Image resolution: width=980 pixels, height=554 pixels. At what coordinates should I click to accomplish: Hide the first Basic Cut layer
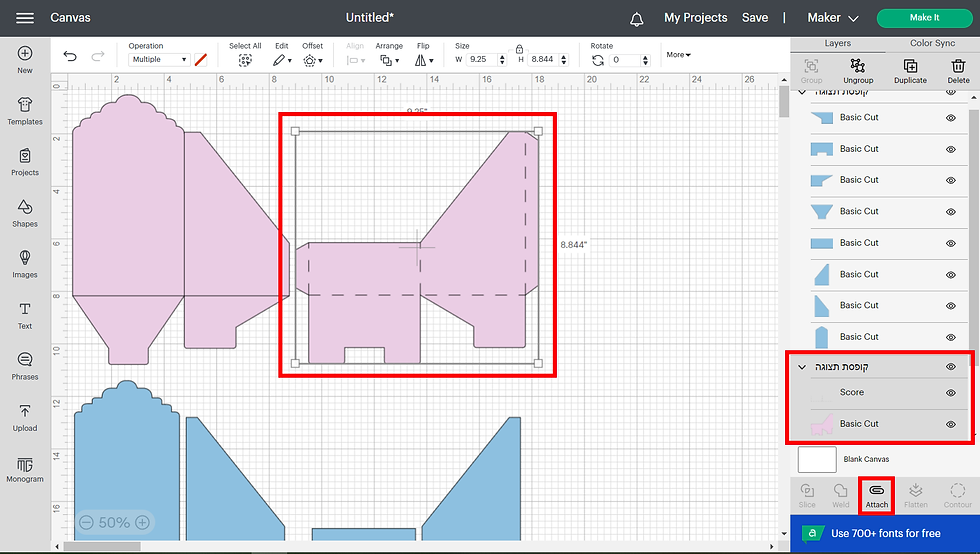951,118
